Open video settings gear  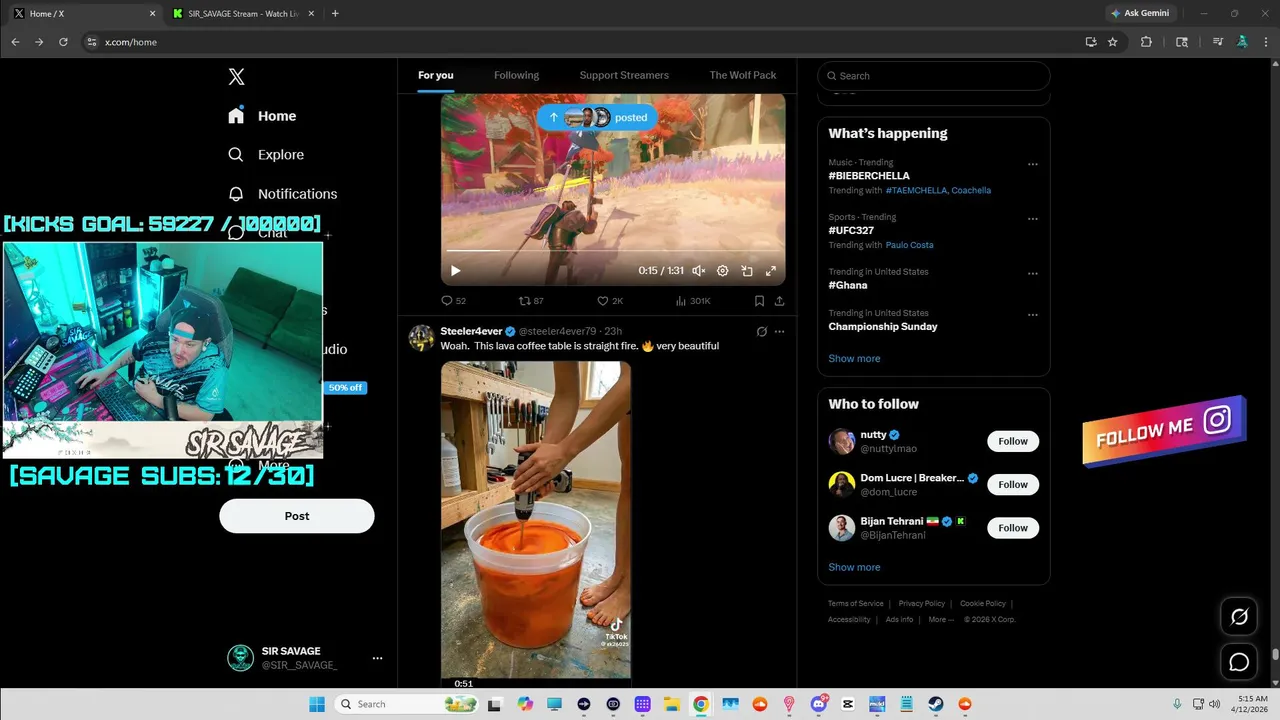tap(723, 271)
